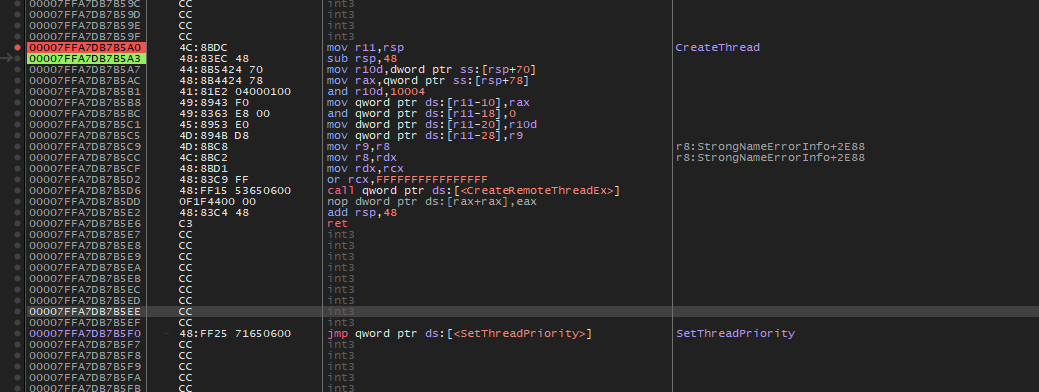Select the 'ret' instruction
This screenshot has height=392, width=1039.
coord(337,223)
